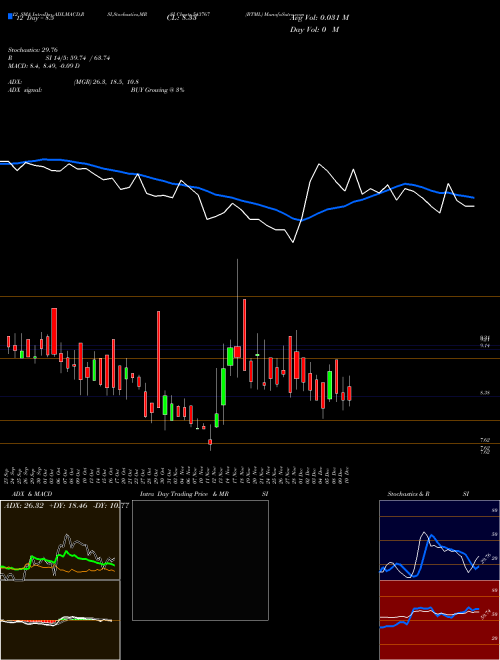
Task: Click the 'Stochastics & R' panel title
Action: (x=408, y=494)
